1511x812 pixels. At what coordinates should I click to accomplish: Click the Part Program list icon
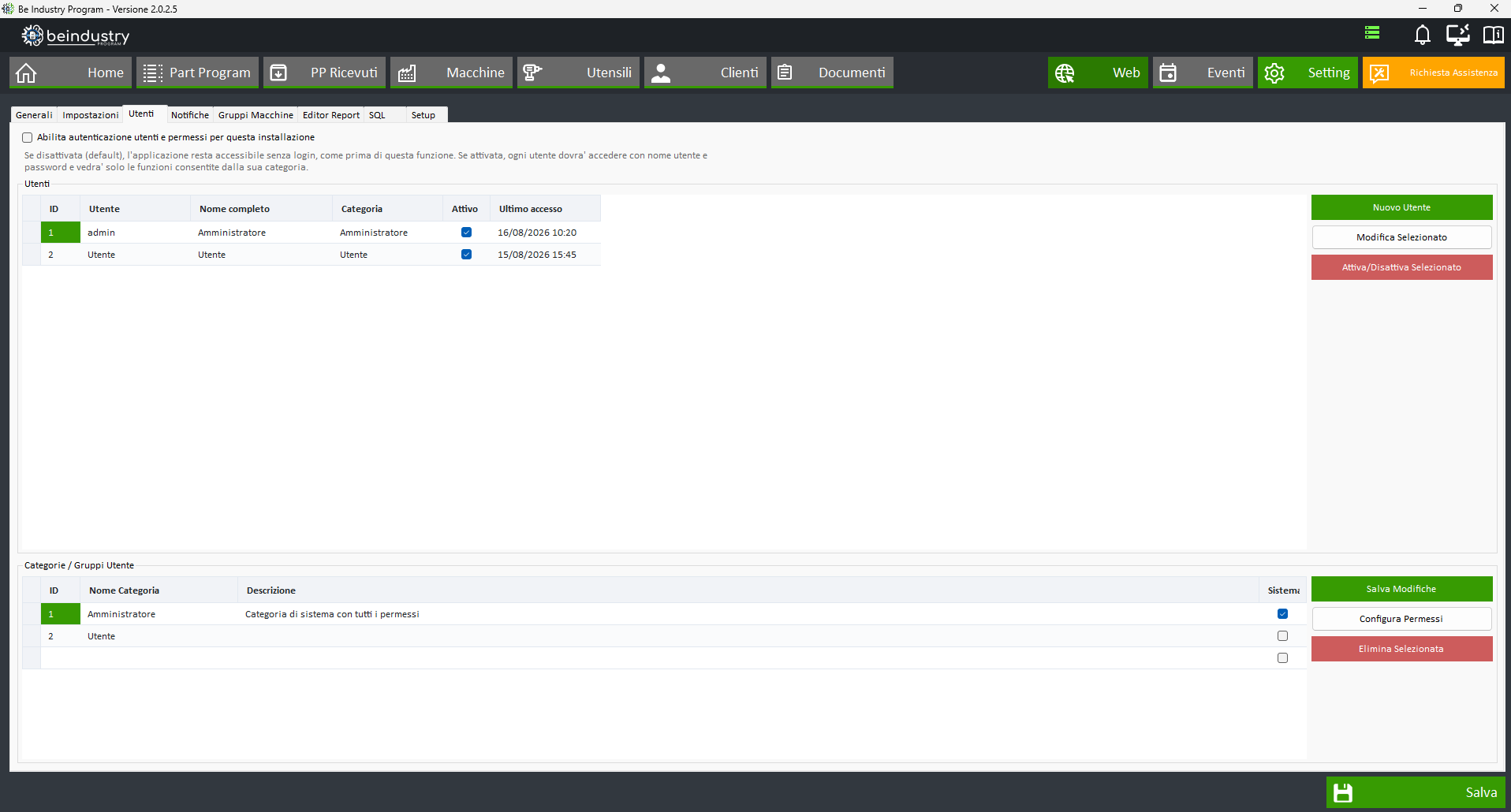(153, 73)
